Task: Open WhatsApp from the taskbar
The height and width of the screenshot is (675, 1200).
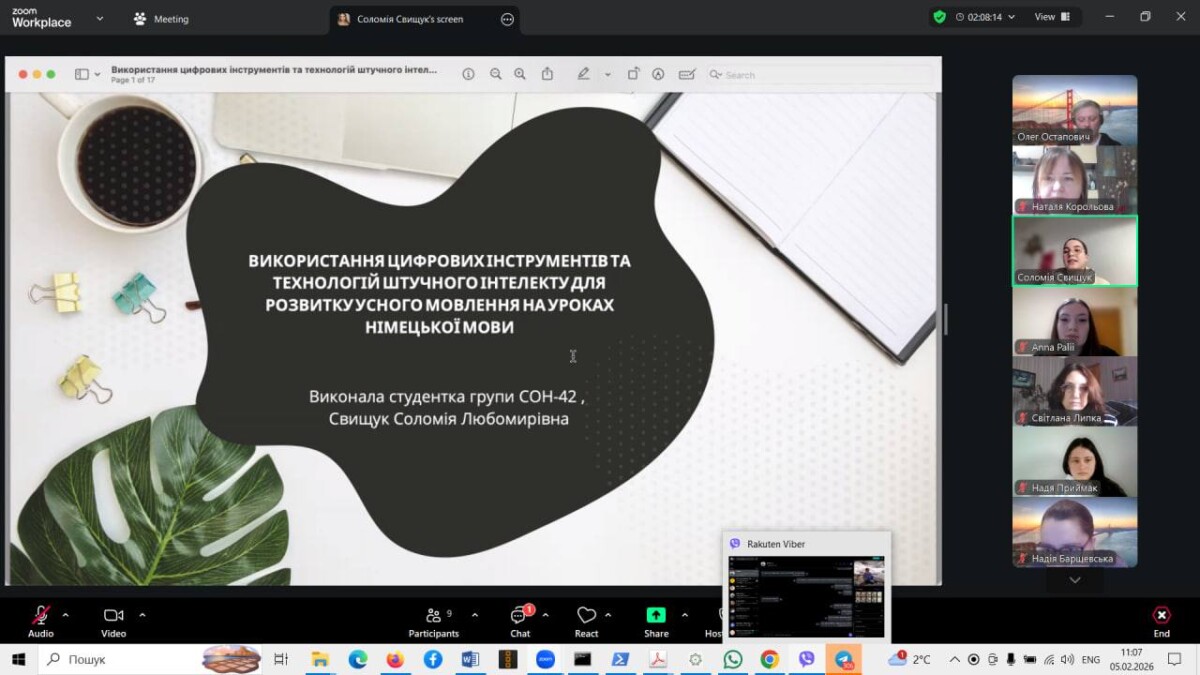Action: tap(733, 659)
